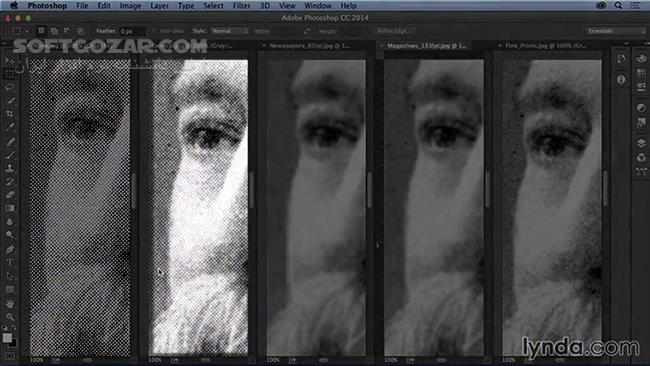The width and height of the screenshot is (650, 366).
Task: Click the foreground color swatch
Action: point(7,338)
